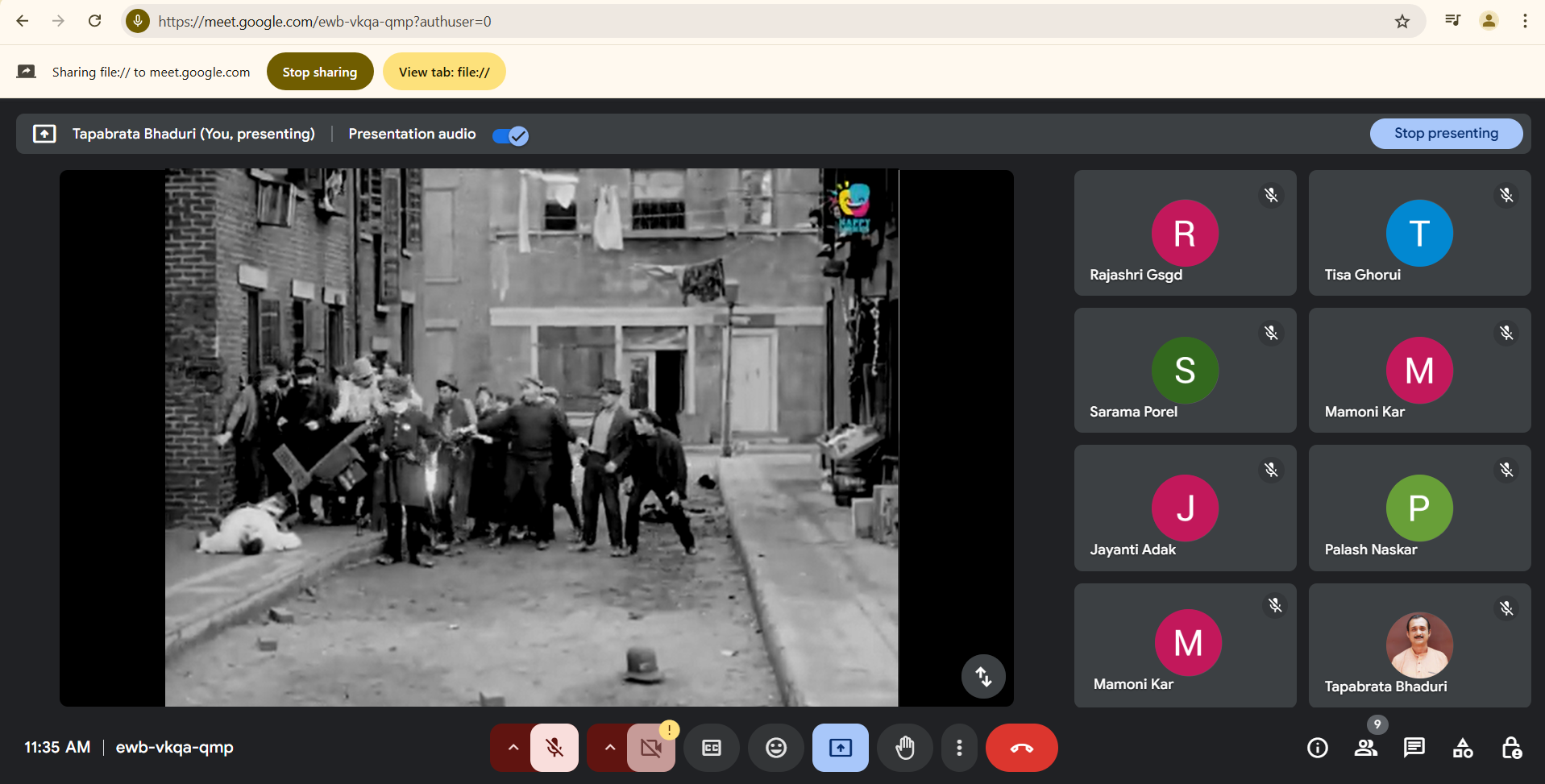Select Palash Naskar participant tile
This screenshot has width=1545, height=784.
click(x=1419, y=508)
